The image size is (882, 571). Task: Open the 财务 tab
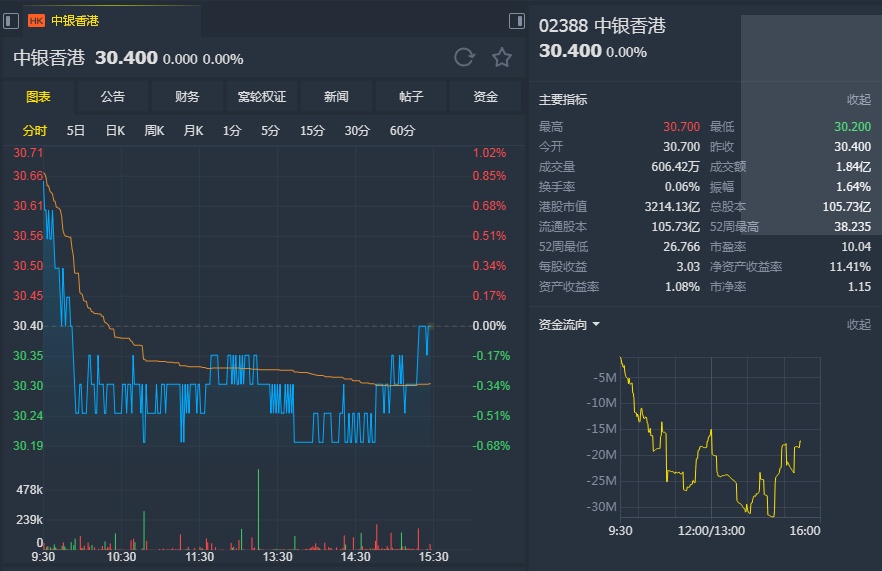tap(187, 97)
